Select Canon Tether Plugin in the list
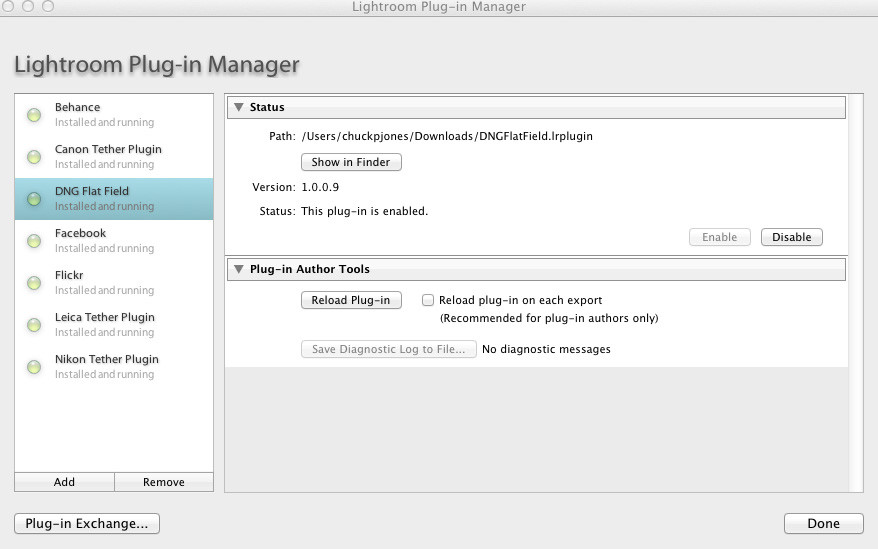878x549 pixels. [x=114, y=157]
